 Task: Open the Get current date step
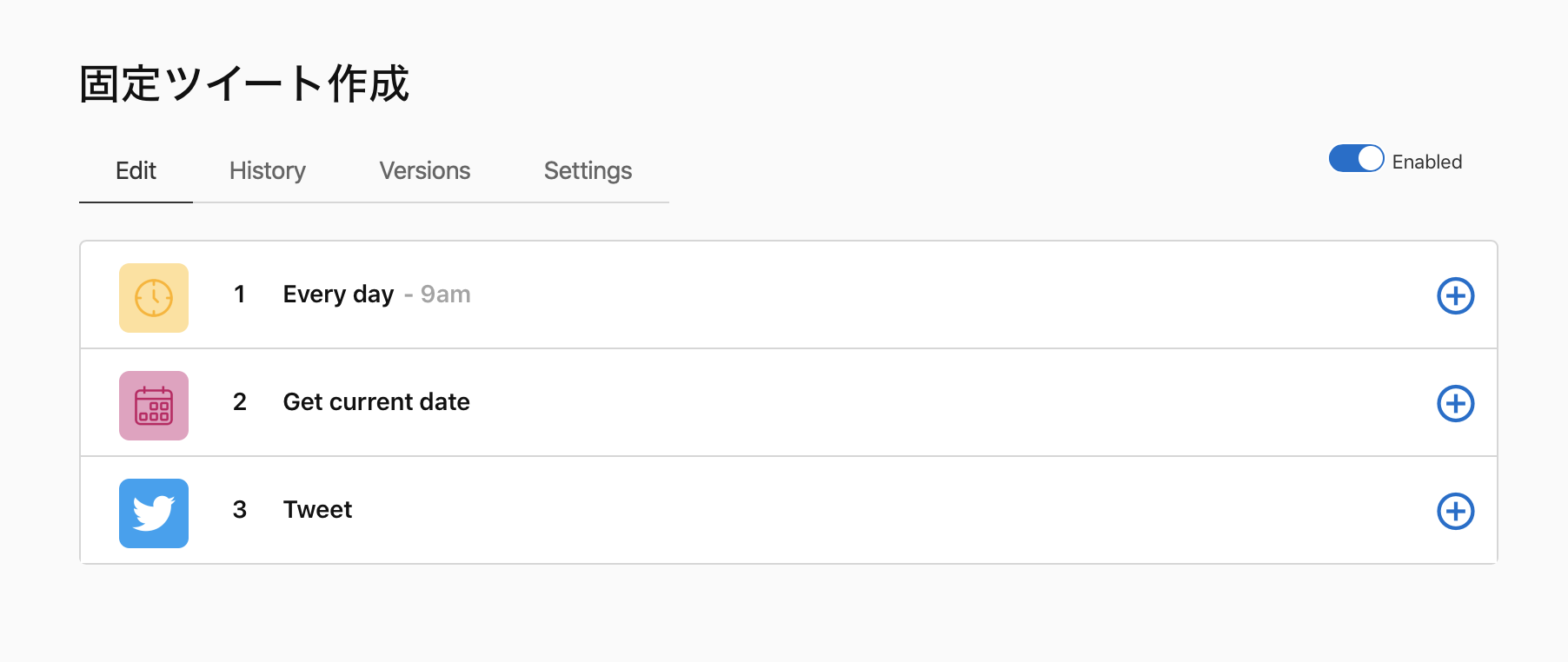coord(376,402)
